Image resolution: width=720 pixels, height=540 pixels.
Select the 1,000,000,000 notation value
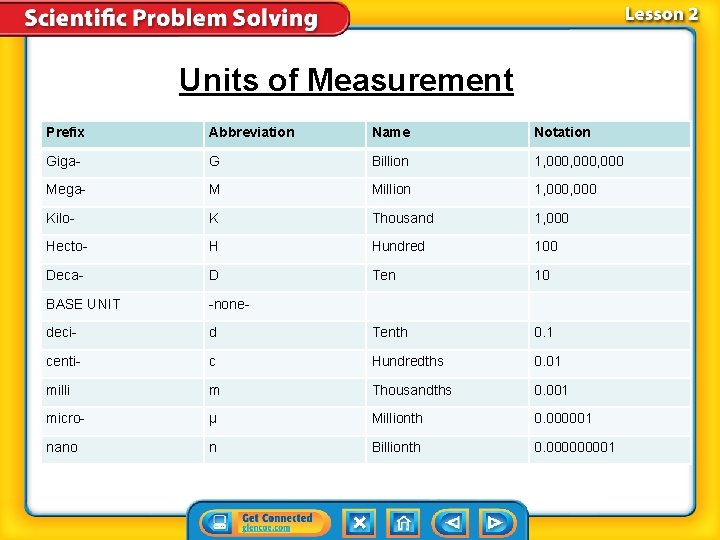(x=579, y=162)
